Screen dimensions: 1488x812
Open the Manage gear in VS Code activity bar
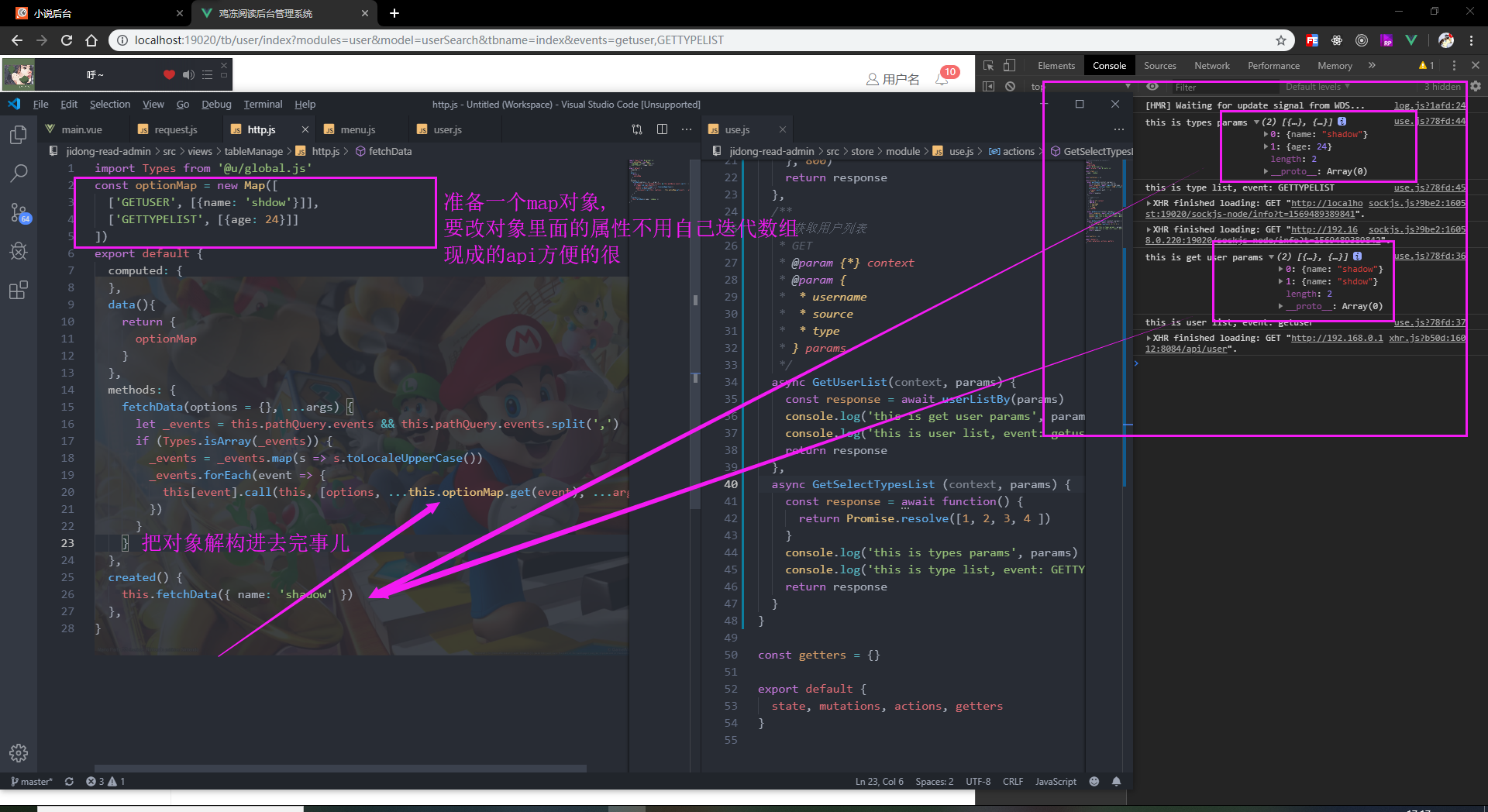coord(19,752)
